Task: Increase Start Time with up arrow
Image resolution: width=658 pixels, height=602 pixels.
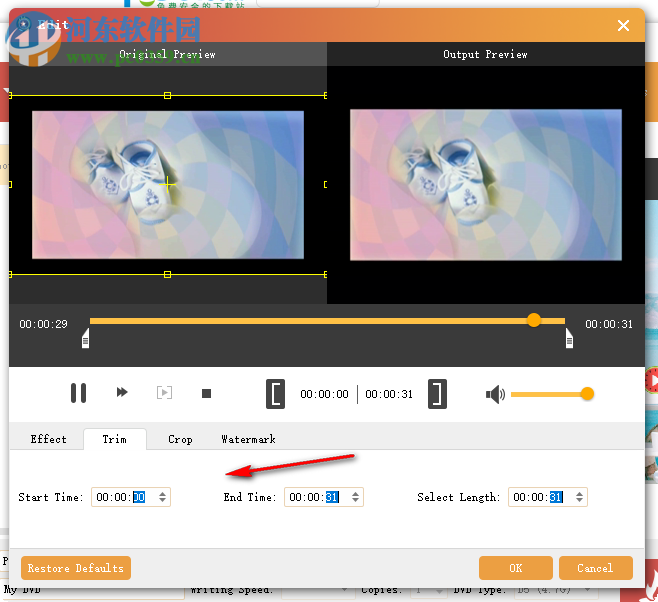Action: (163, 494)
